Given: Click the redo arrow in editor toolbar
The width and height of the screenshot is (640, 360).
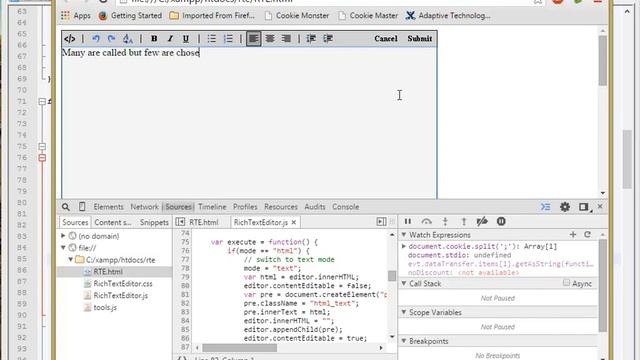Looking at the screenshot, I should (x=111, y=38).
